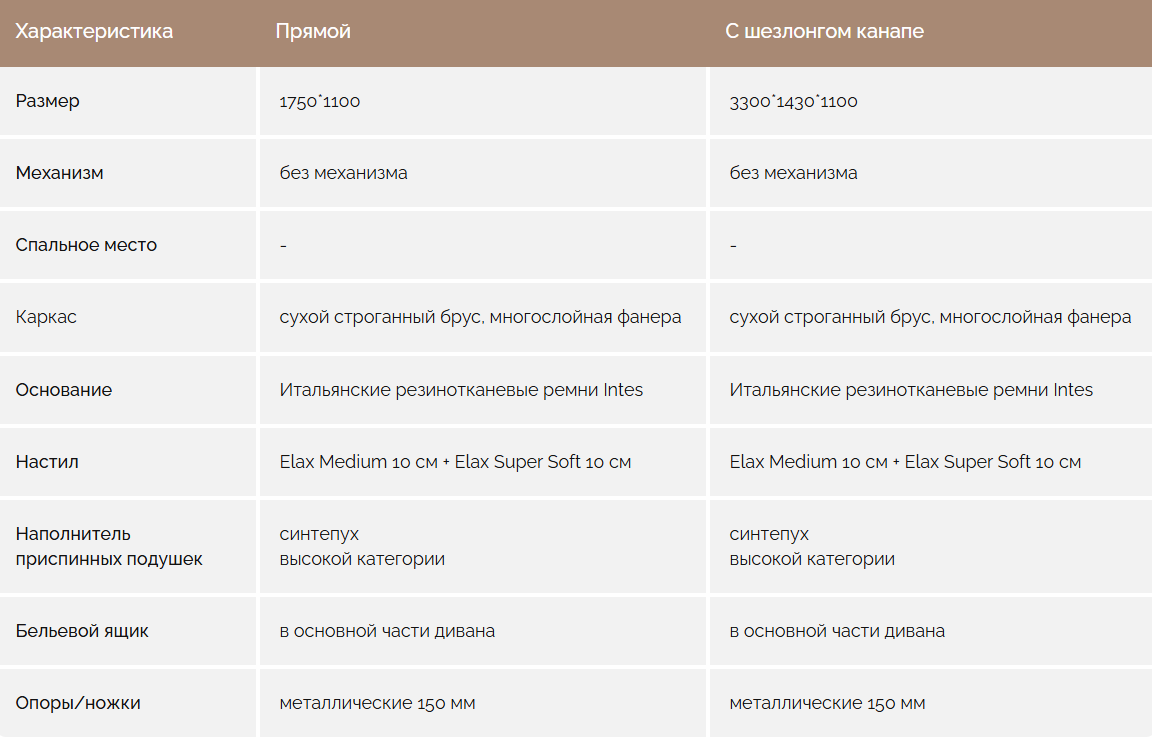Click the "Характеристика" column header
The width and height of the screenshot is (1152, 739).
pyautogui.click(x=94, y=31)
